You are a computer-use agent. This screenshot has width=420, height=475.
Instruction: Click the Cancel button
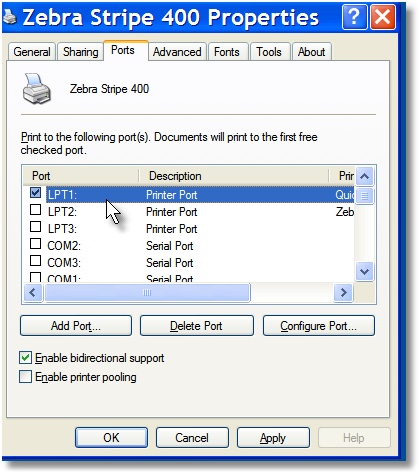point(192,438)
